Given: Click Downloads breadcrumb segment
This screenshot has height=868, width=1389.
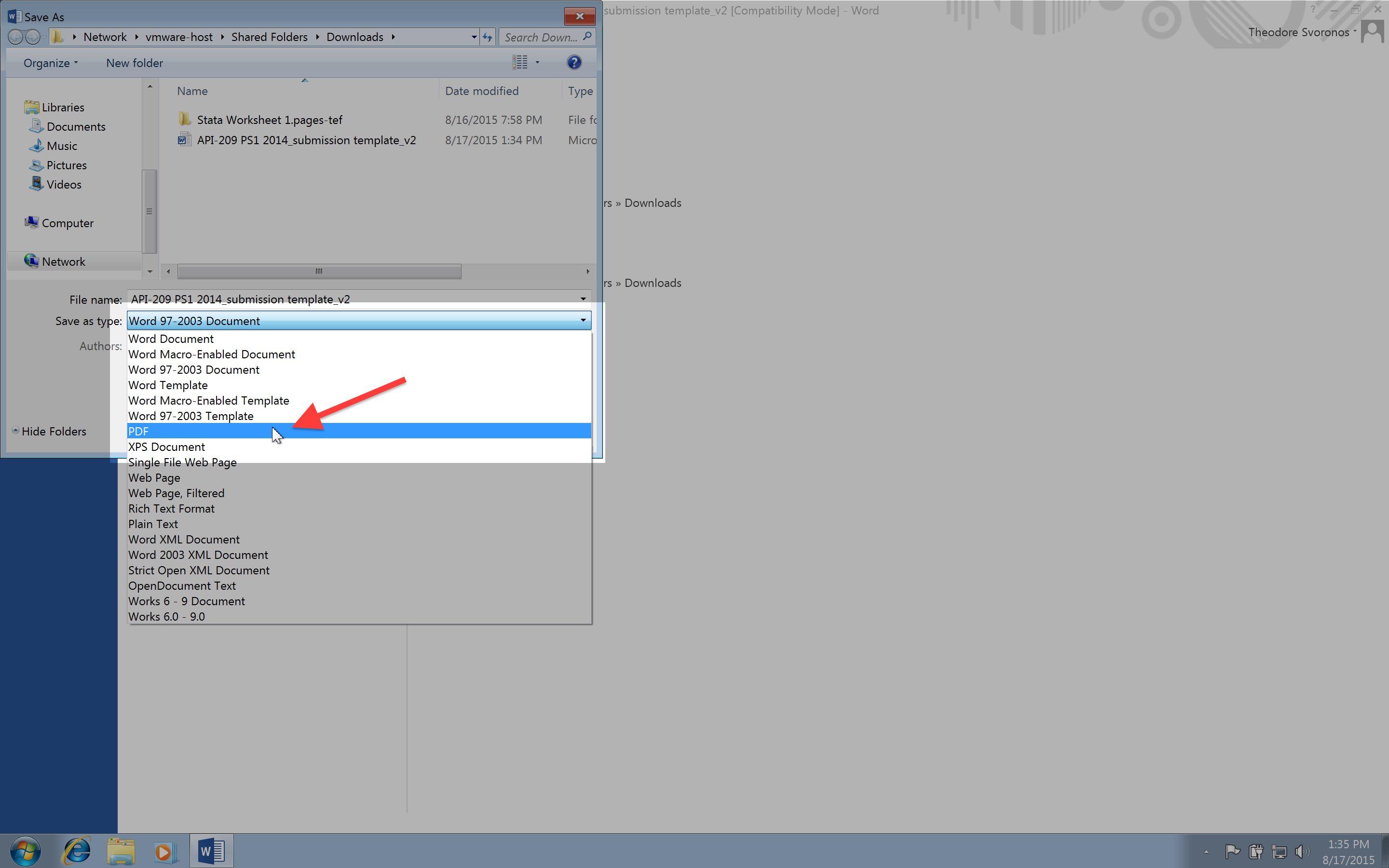Looking at the screenshot, I should coord(354,37).
